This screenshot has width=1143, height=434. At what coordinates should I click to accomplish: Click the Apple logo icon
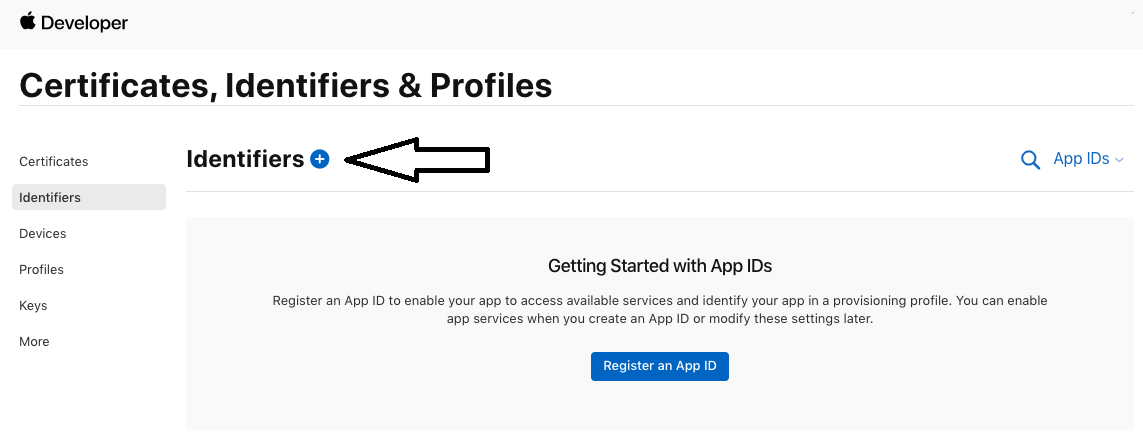27,21
